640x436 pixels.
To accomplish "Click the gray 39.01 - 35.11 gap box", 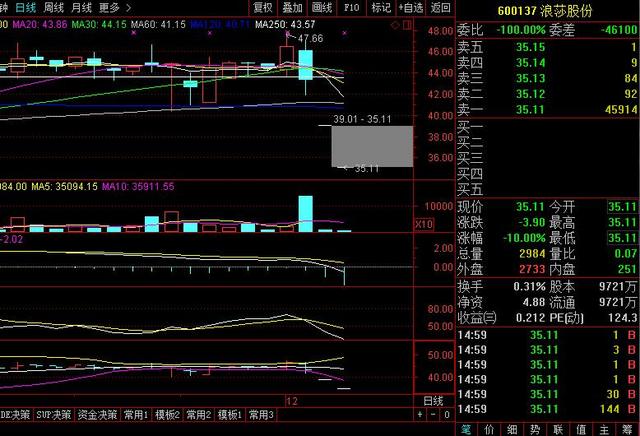I will tap(372, 146).
